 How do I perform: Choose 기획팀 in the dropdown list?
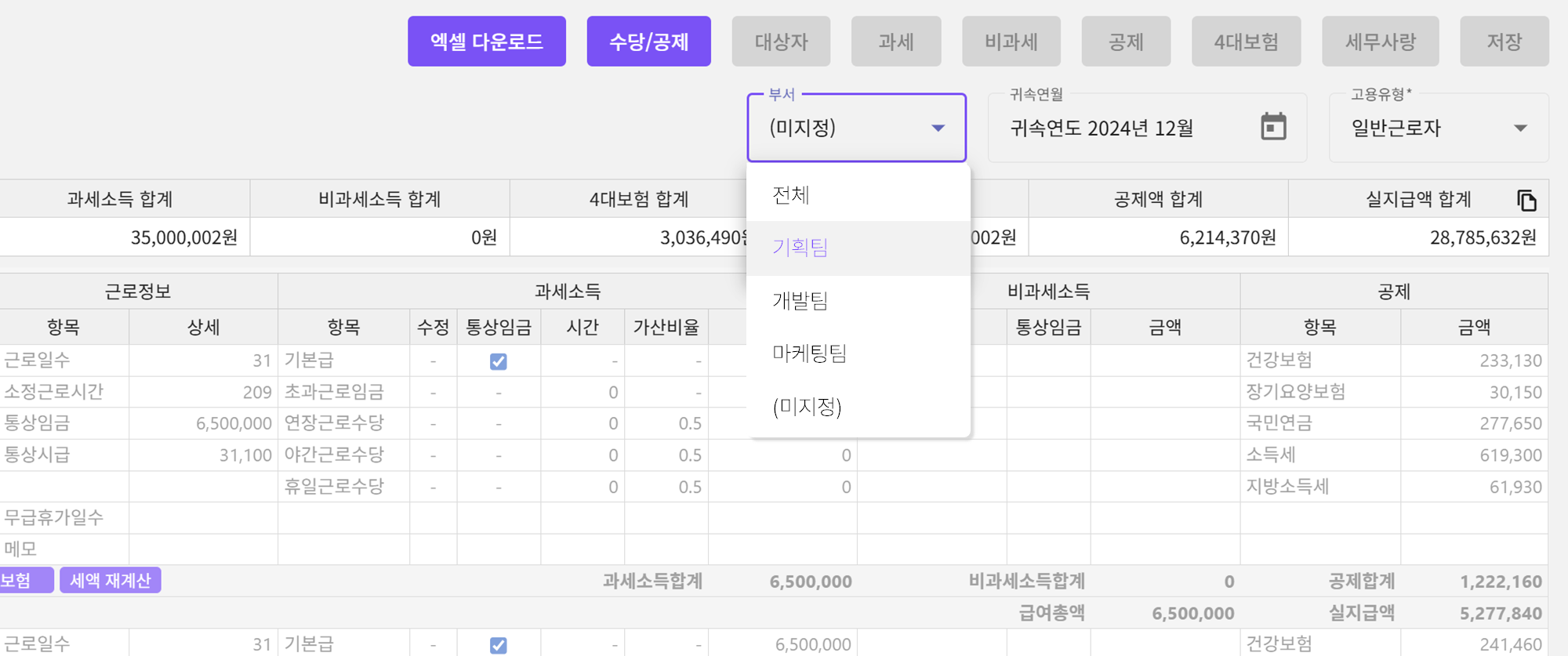800,248
